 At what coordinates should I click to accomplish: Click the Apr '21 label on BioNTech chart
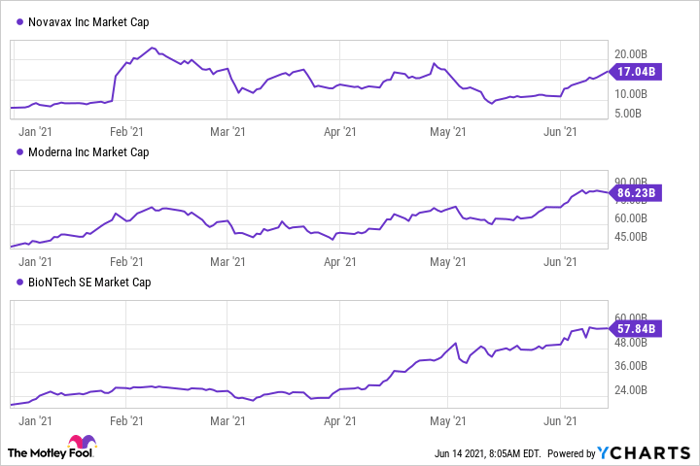343,422
